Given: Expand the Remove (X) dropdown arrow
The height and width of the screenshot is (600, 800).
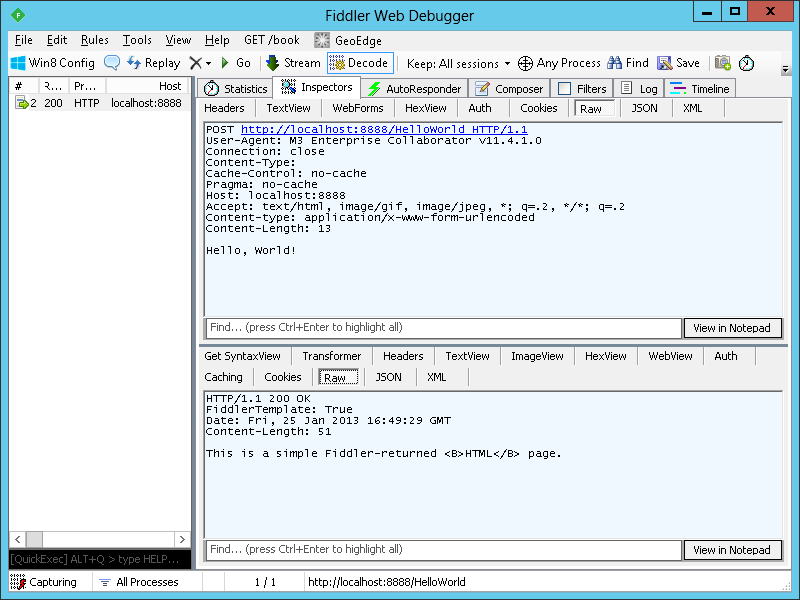Looking at the screenshot, I should pos(208,63).
